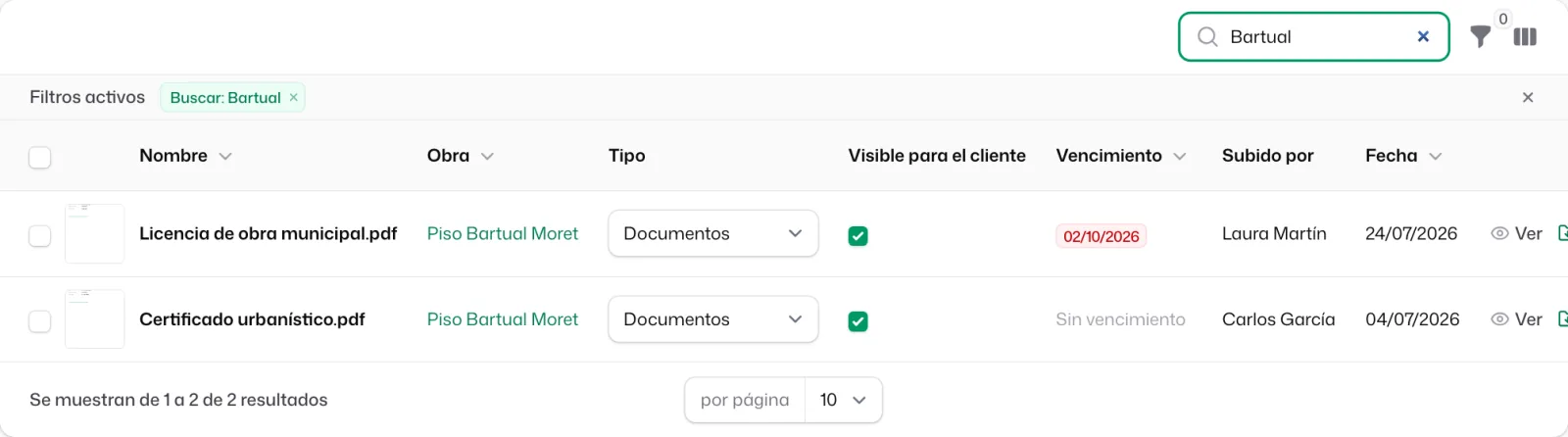Click the file name Certificado urbanístico.pdf
This screenshot has width=1568, height=437.
pos(252,319)
